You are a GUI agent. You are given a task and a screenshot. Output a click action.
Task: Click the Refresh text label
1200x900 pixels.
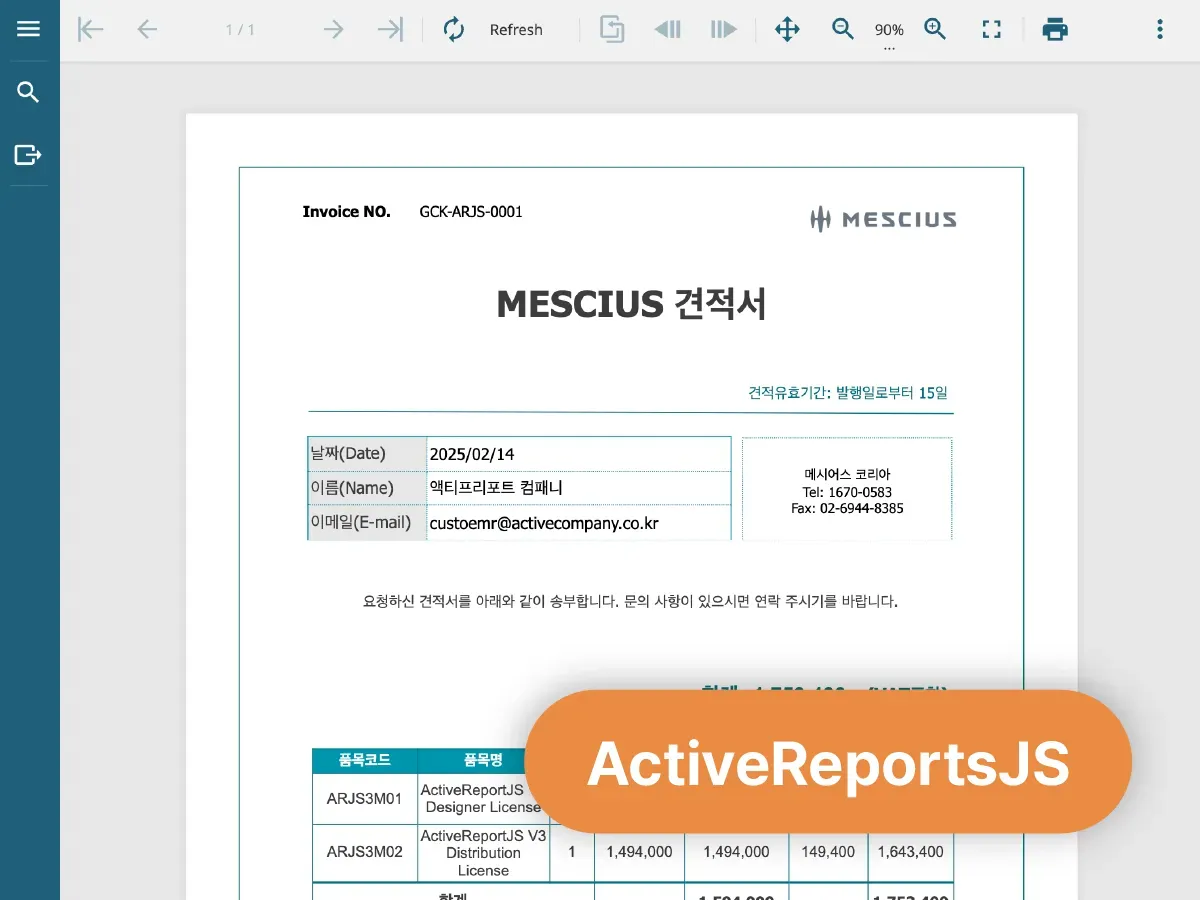[516, 30]
